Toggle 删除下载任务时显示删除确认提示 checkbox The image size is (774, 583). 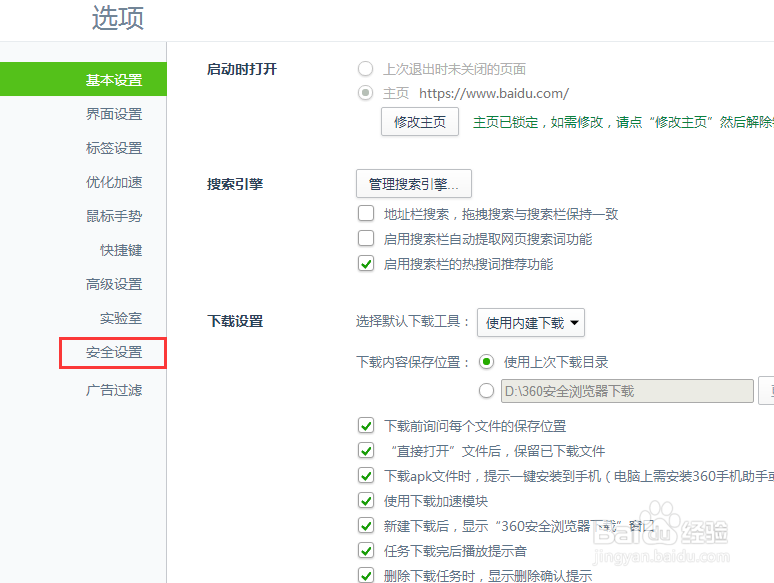[x=366, y=575]
